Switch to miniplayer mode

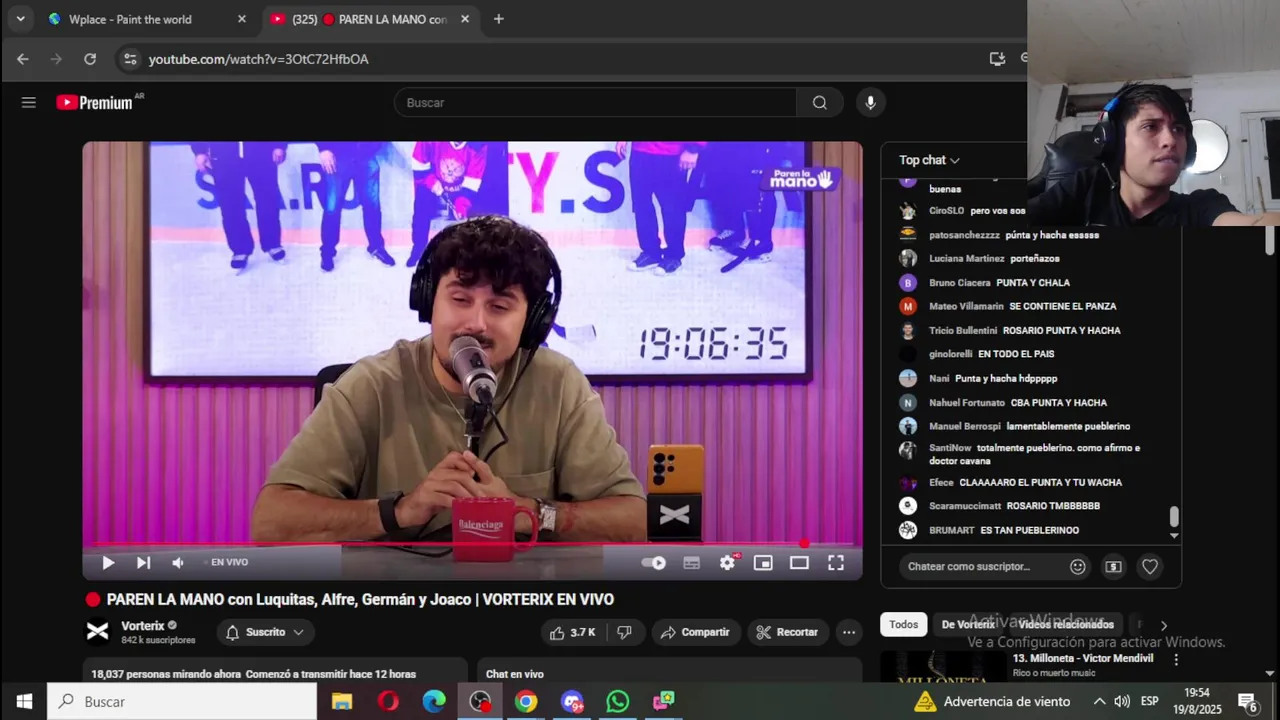click(x=763, y=563)
